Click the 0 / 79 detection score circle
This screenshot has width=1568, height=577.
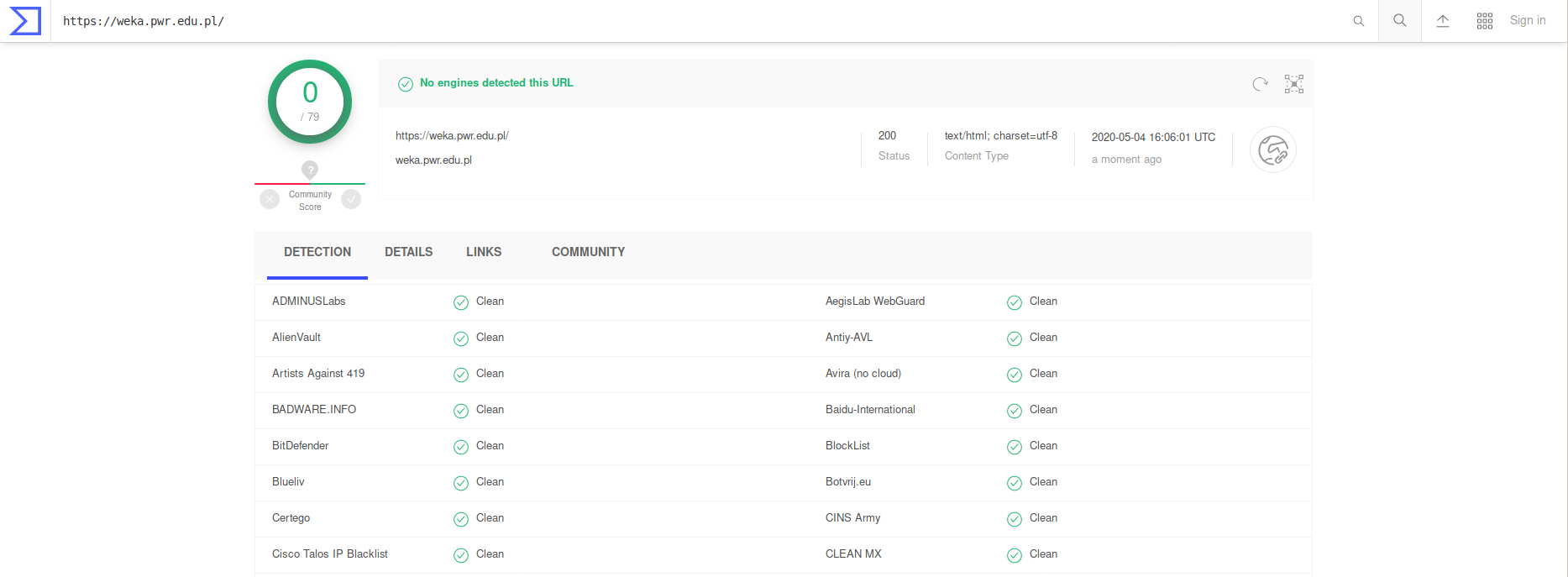(x=310, y=102)
